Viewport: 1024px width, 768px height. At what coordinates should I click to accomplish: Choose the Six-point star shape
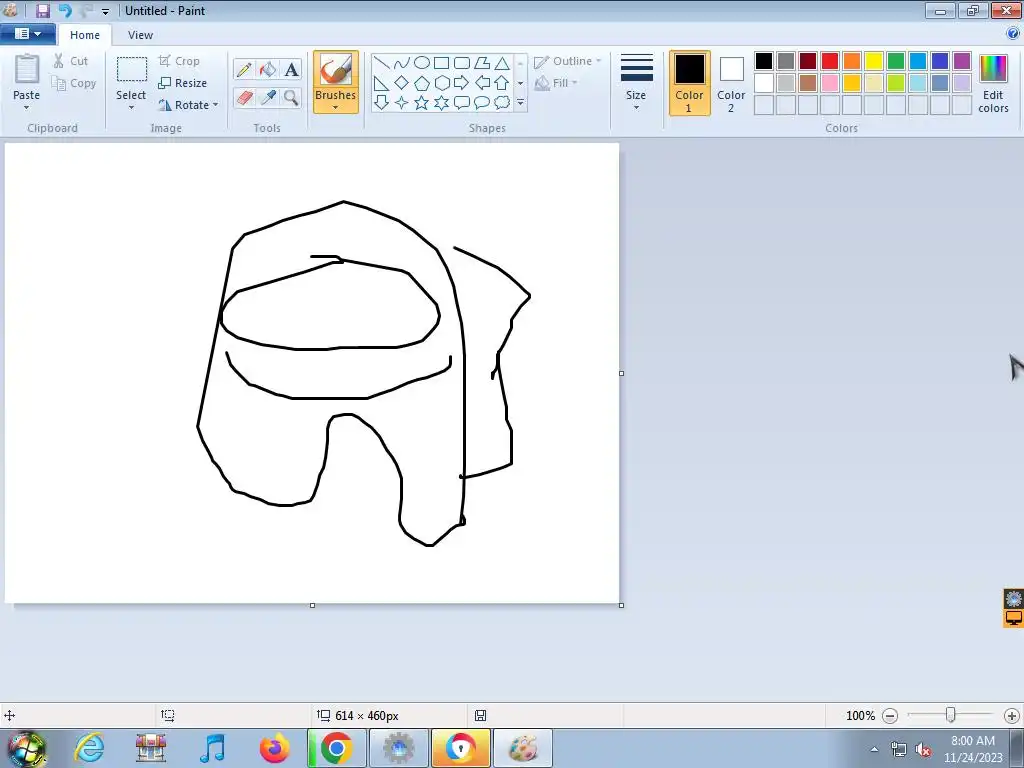441,103
